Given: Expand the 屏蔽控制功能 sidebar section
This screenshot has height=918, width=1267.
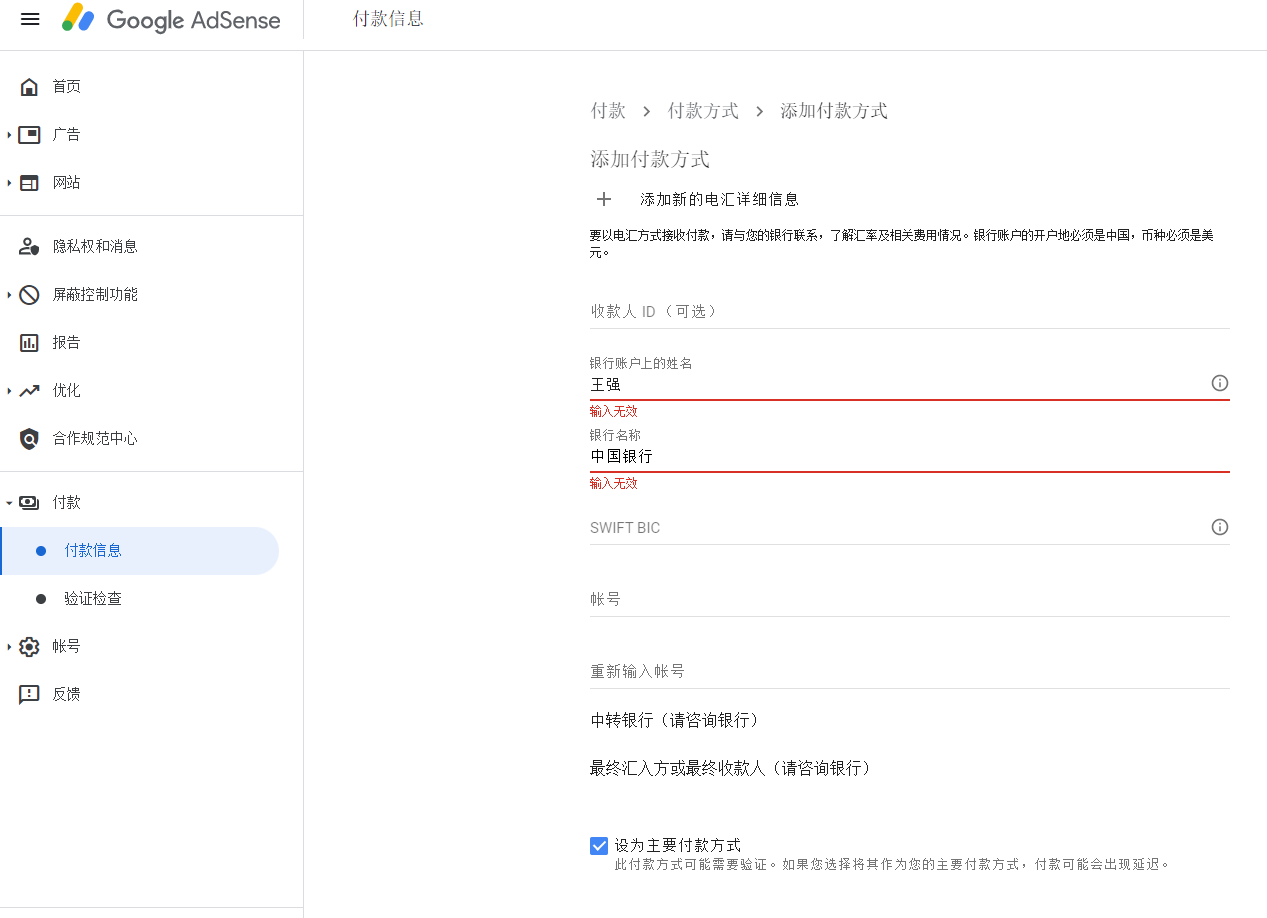Looking at the screenshot, I should coord(10,295).
